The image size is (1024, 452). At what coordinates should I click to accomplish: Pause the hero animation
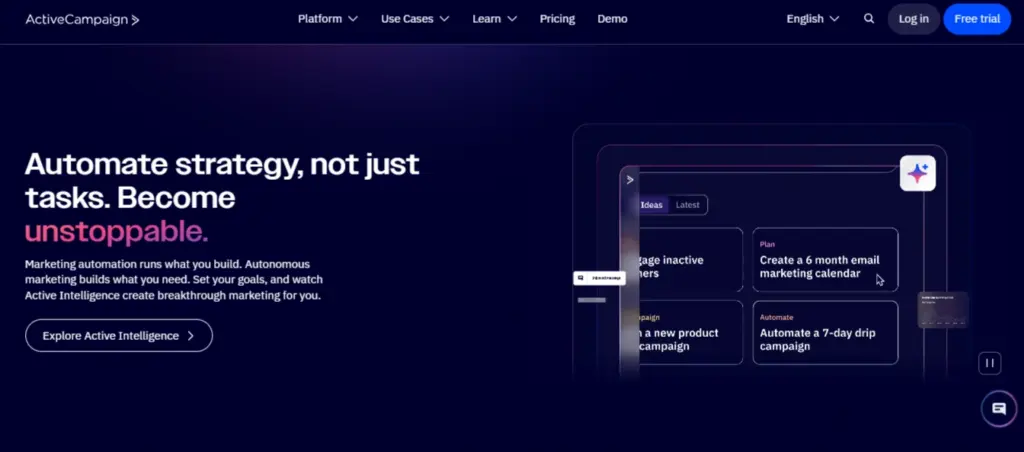coord(989,363)
